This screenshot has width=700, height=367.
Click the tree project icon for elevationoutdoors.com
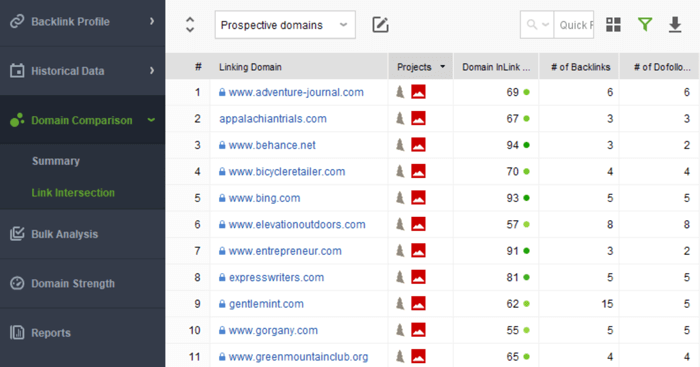tap(400, 224)
